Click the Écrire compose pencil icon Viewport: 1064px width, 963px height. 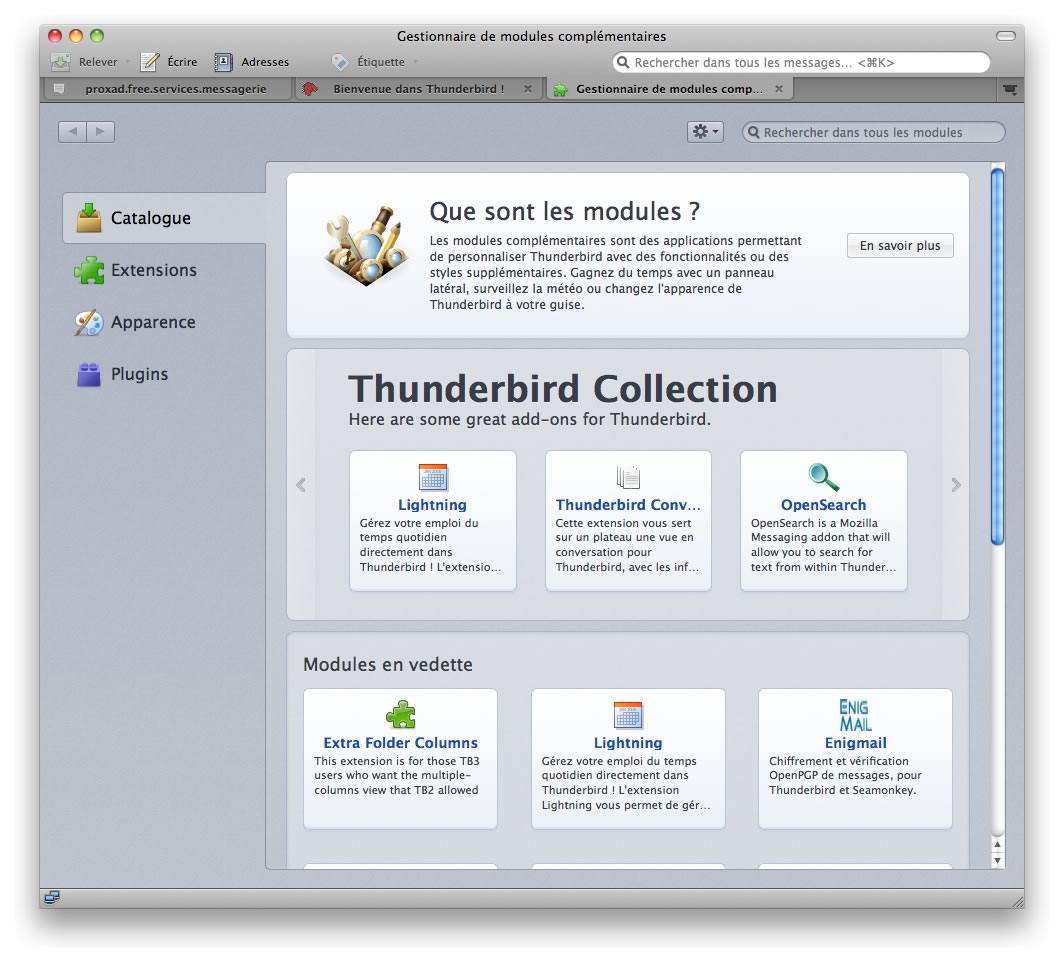coord(150,62)
